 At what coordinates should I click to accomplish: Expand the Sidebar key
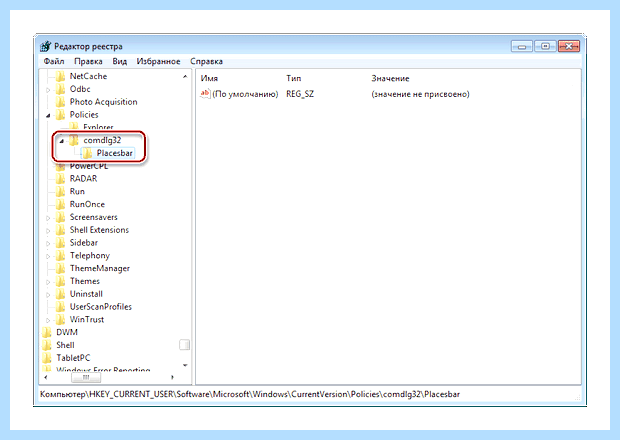tap(48, 244)
